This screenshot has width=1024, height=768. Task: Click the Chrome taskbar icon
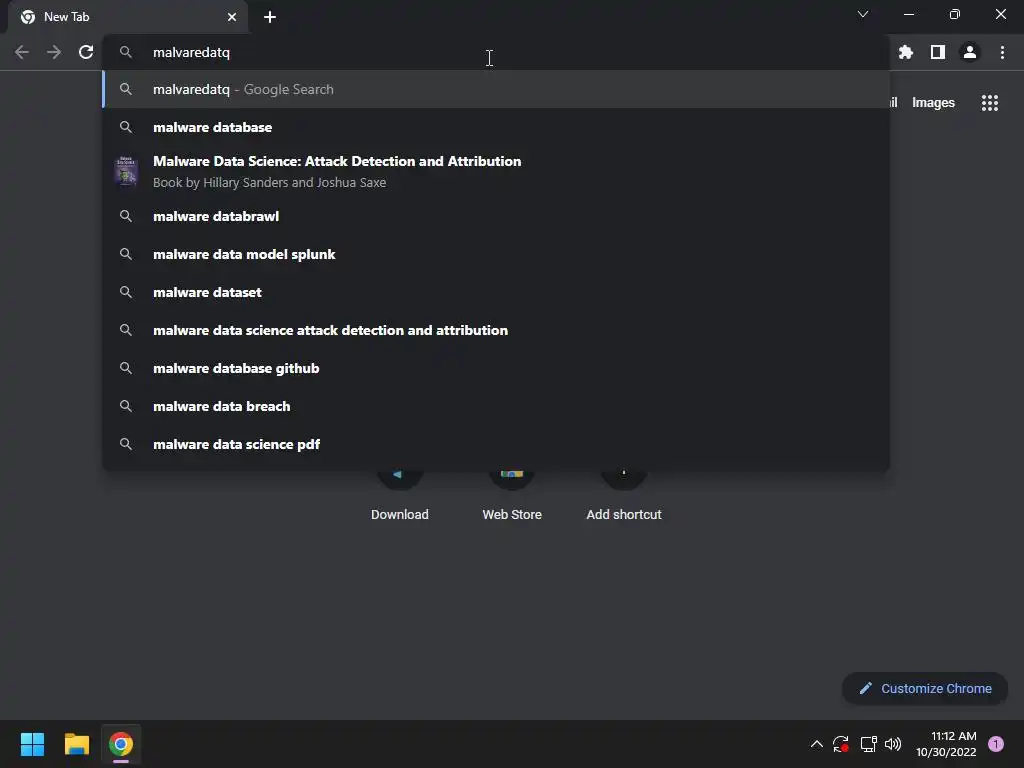121,744
